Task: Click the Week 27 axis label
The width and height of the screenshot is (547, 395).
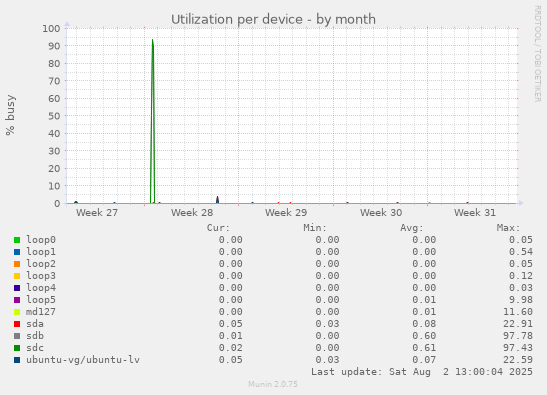Action: click(97, 213)
